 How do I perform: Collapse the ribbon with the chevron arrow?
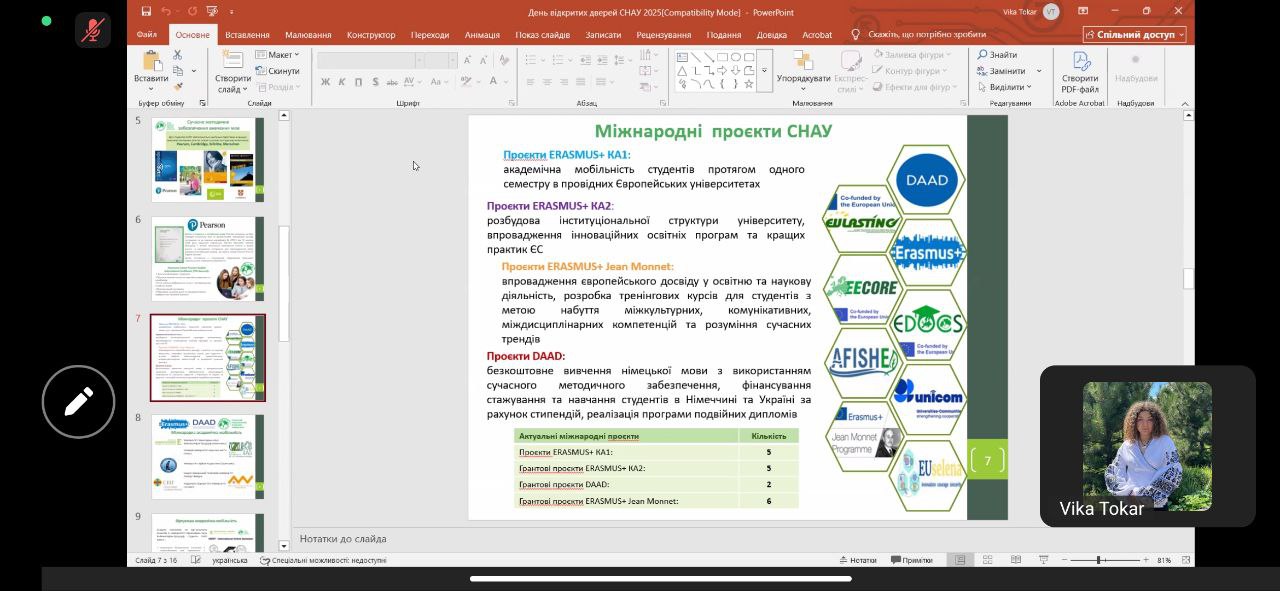(1185, 103)
